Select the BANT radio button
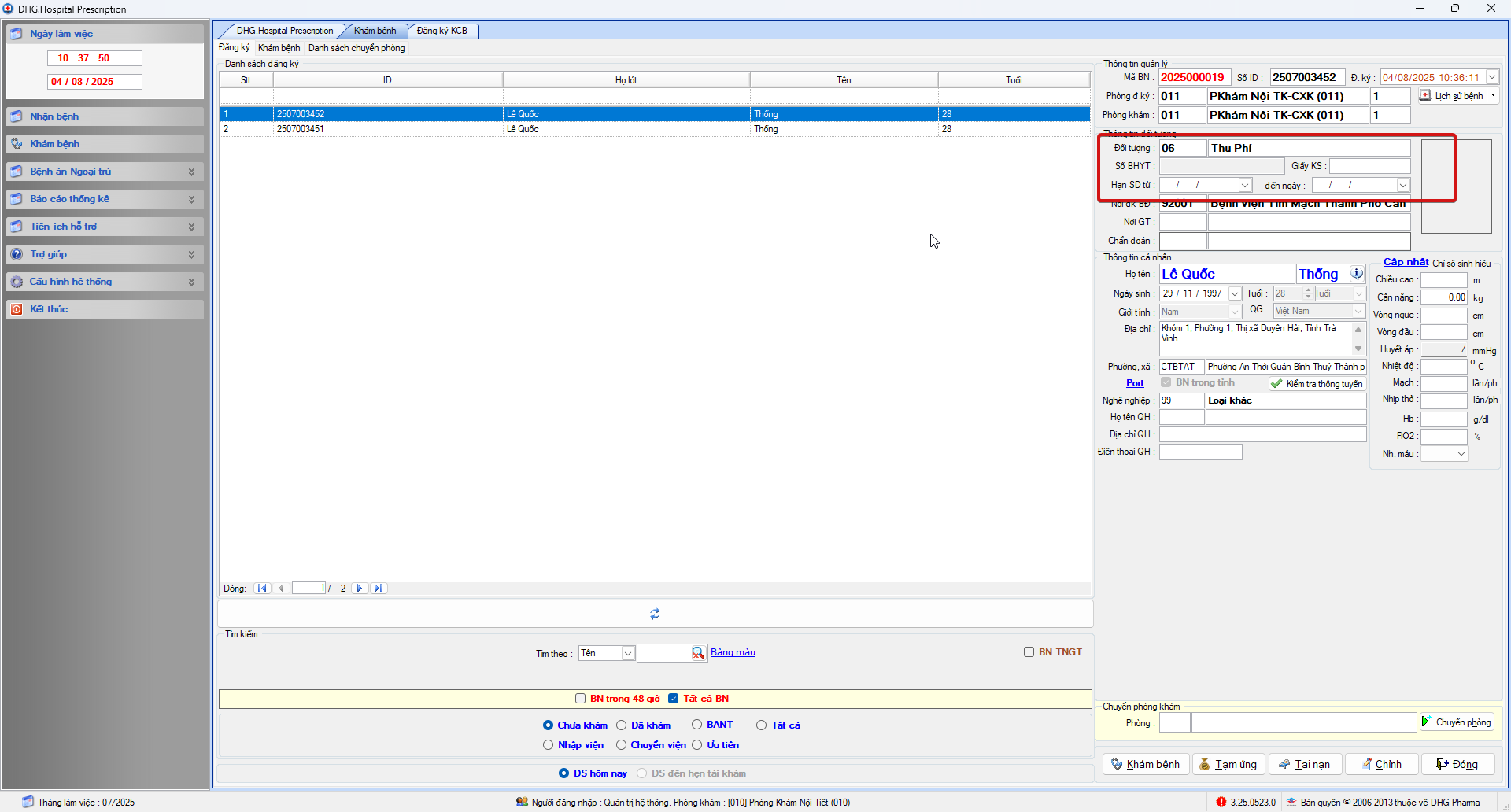 (x=696, y=725)
